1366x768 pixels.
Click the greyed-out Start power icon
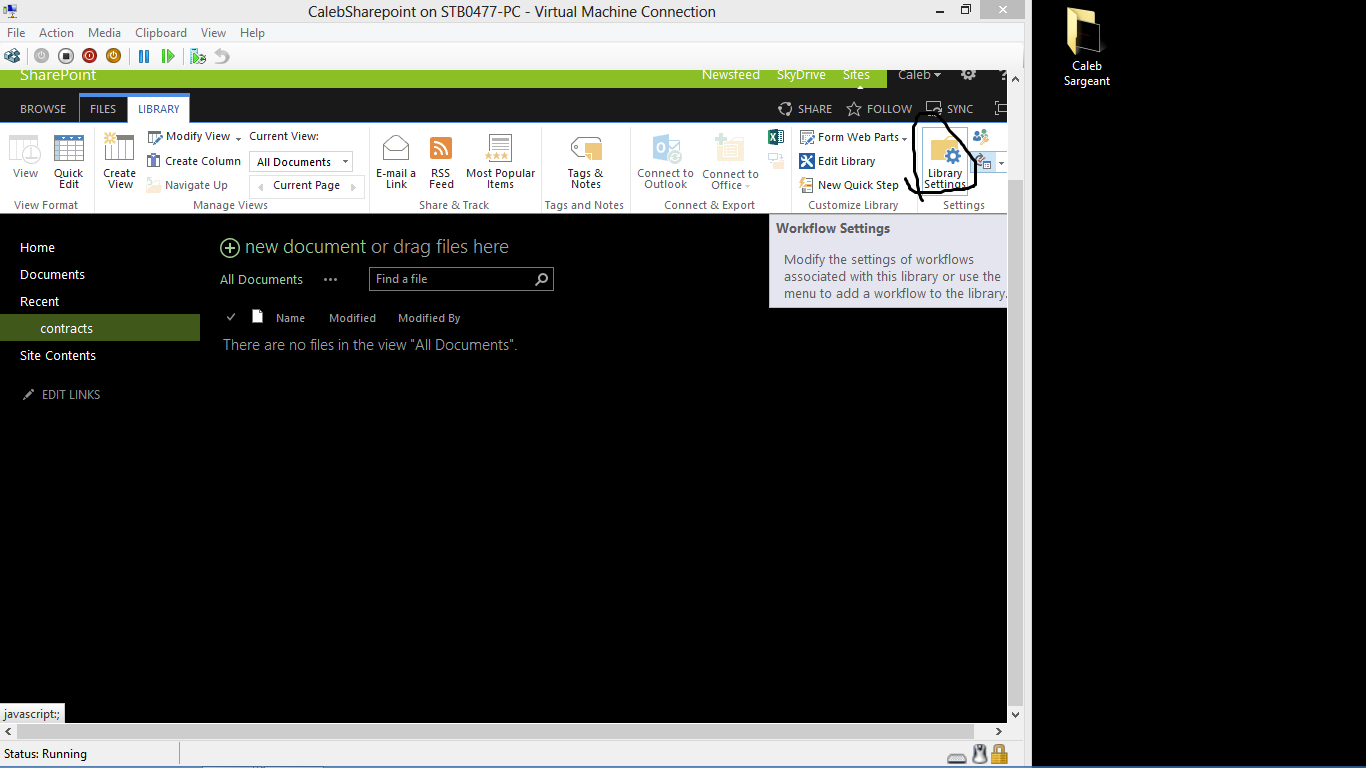tap(42, 56)
